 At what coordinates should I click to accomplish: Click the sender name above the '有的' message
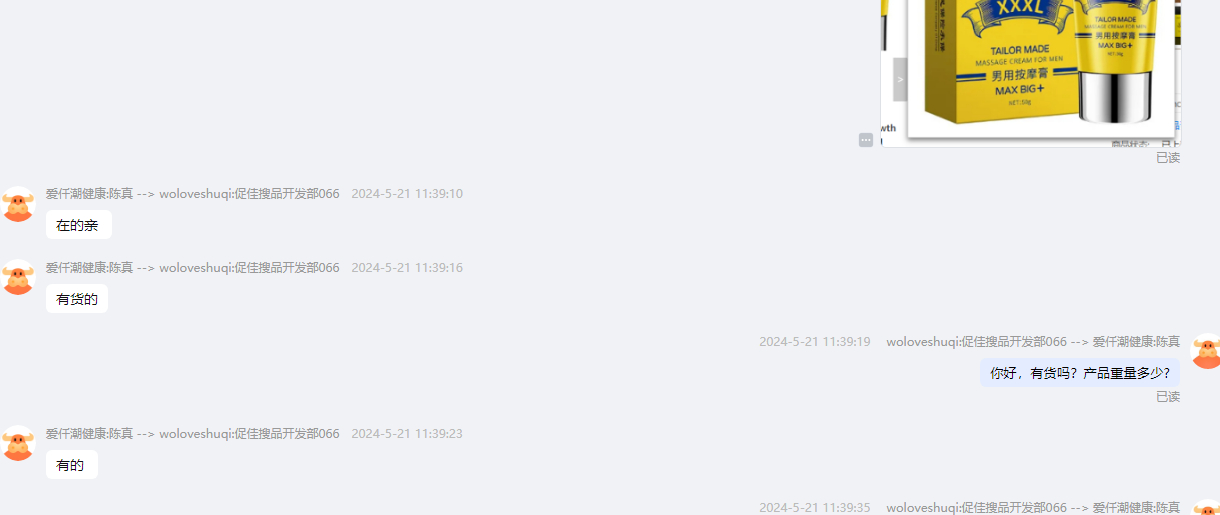tap(192, 434)
